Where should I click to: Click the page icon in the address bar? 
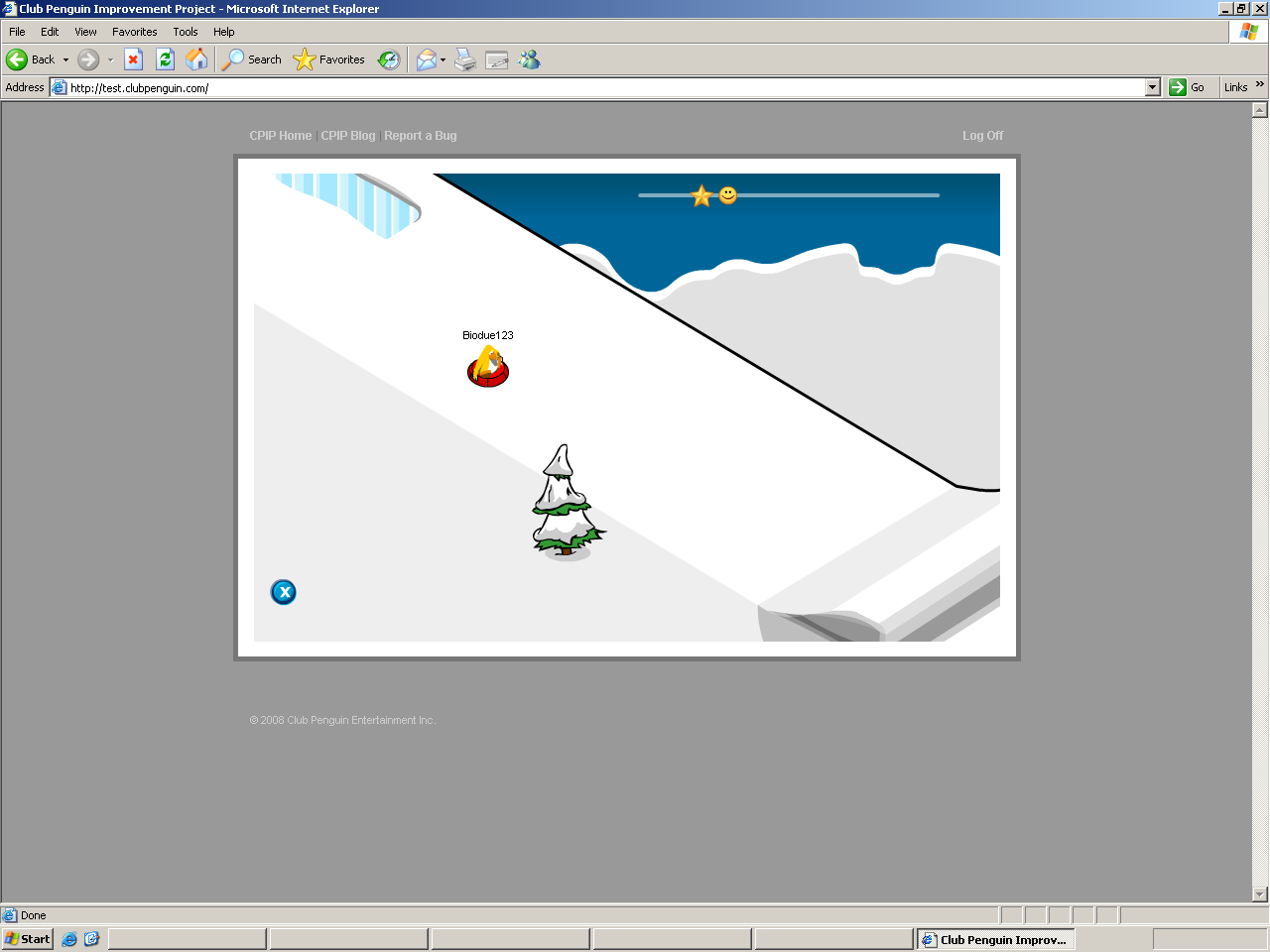pos(60,87)
